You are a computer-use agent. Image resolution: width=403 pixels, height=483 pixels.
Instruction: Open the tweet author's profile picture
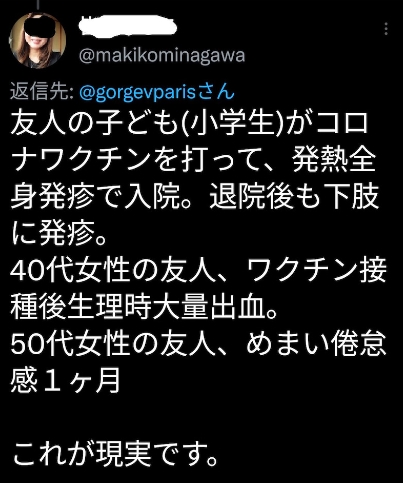pos(37,40)
